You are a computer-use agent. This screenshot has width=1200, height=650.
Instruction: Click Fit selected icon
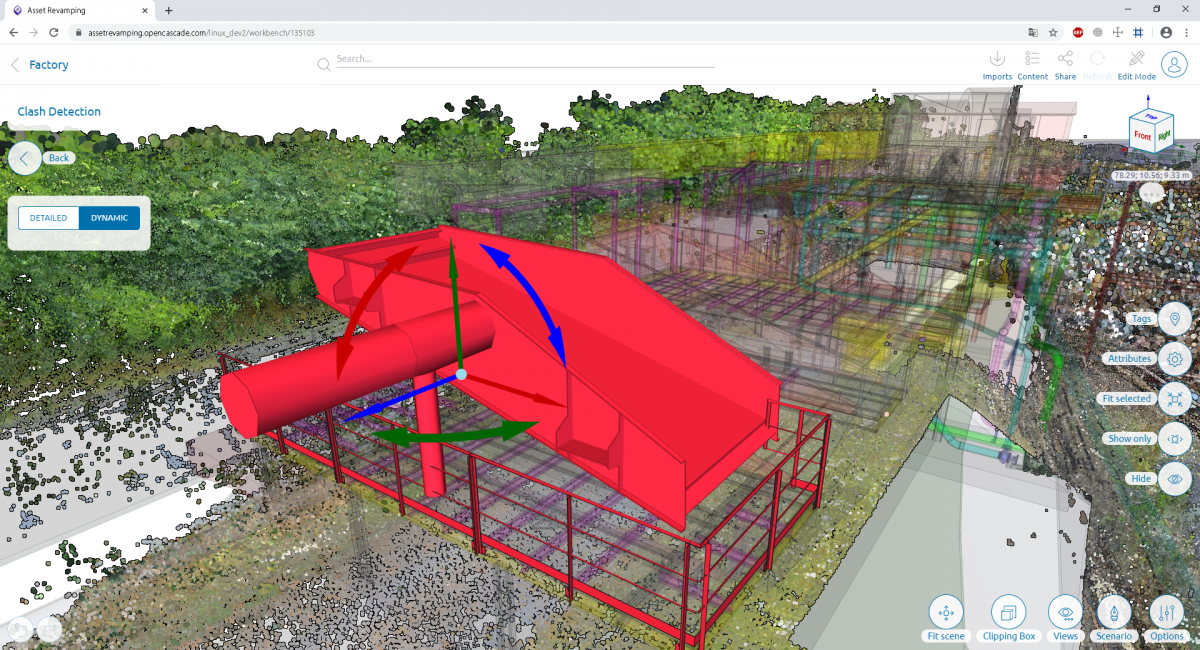pos(1174,398)
